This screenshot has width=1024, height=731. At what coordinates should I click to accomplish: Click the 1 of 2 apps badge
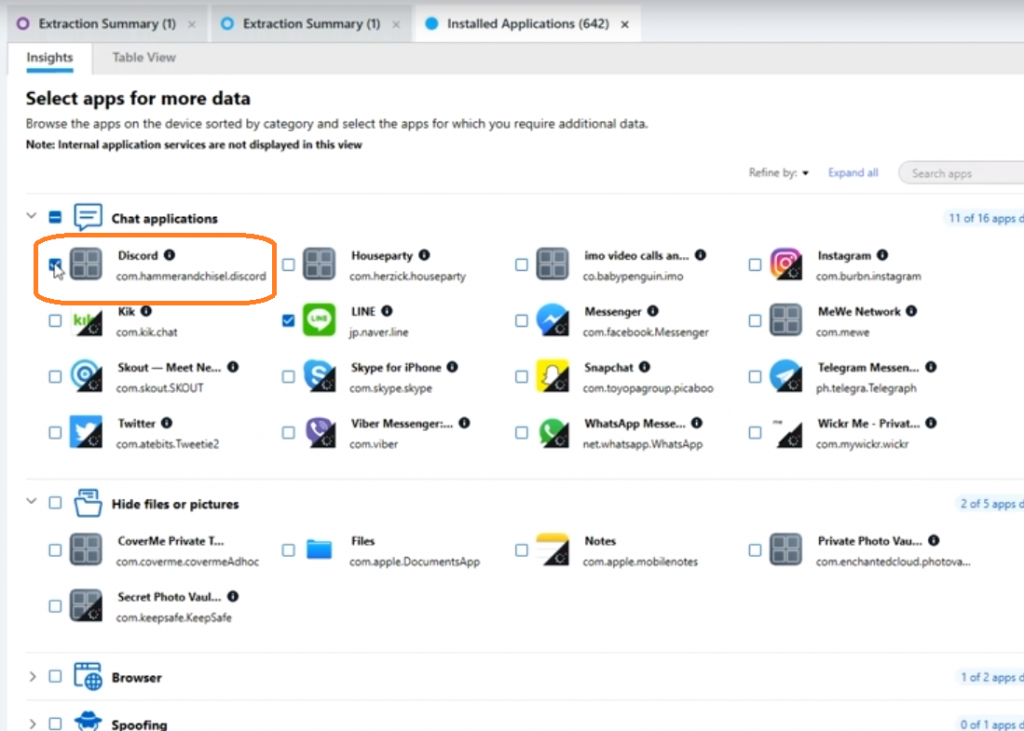point(989,677)
